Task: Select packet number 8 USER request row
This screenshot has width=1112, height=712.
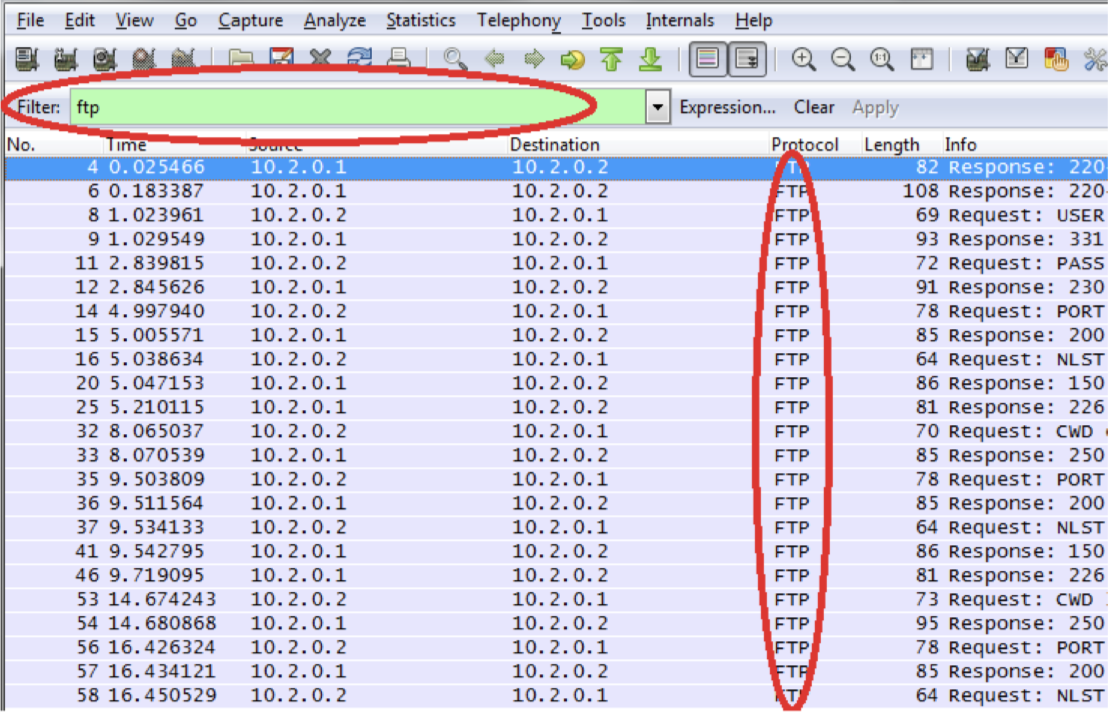Action: tap(400, 215)
